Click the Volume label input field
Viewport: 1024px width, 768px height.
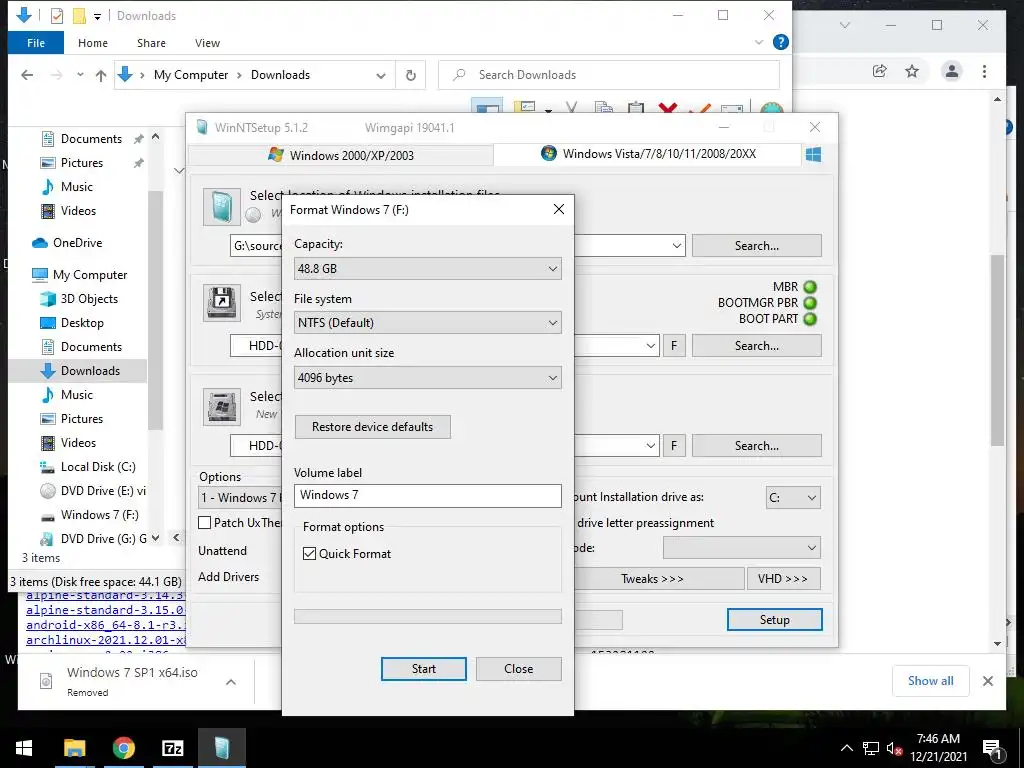click(x=428, y=496)
